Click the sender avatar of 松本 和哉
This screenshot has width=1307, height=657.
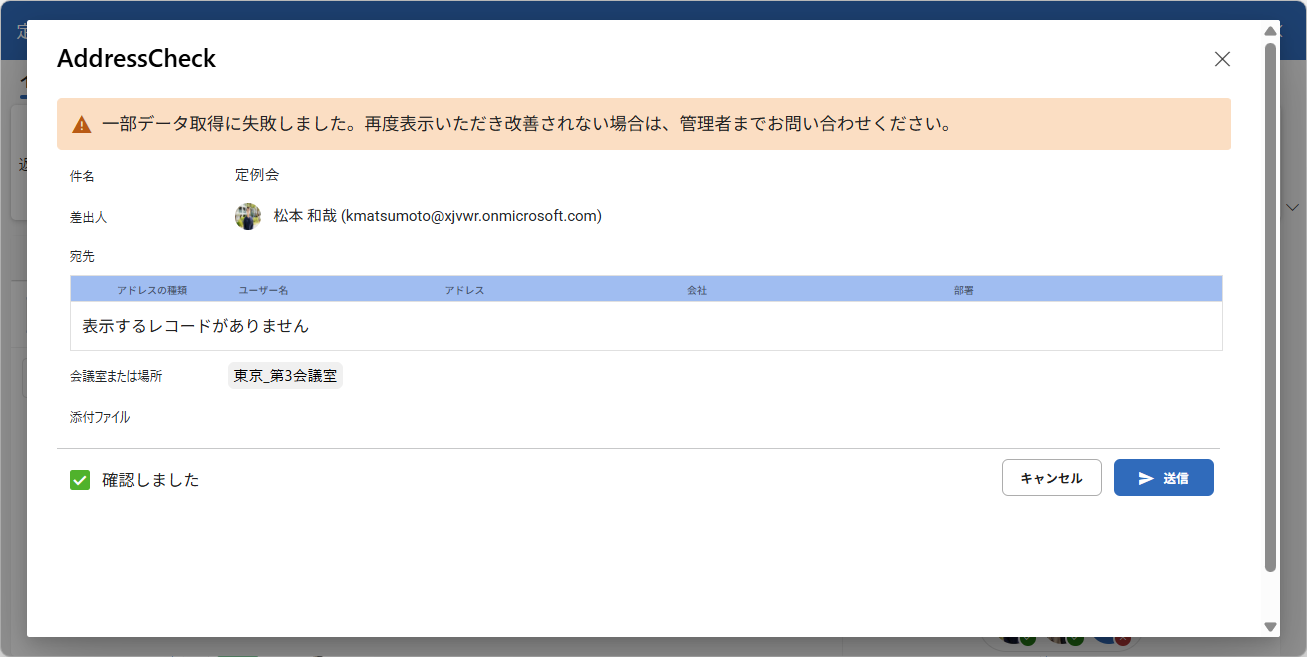click(x=248, y=216)
